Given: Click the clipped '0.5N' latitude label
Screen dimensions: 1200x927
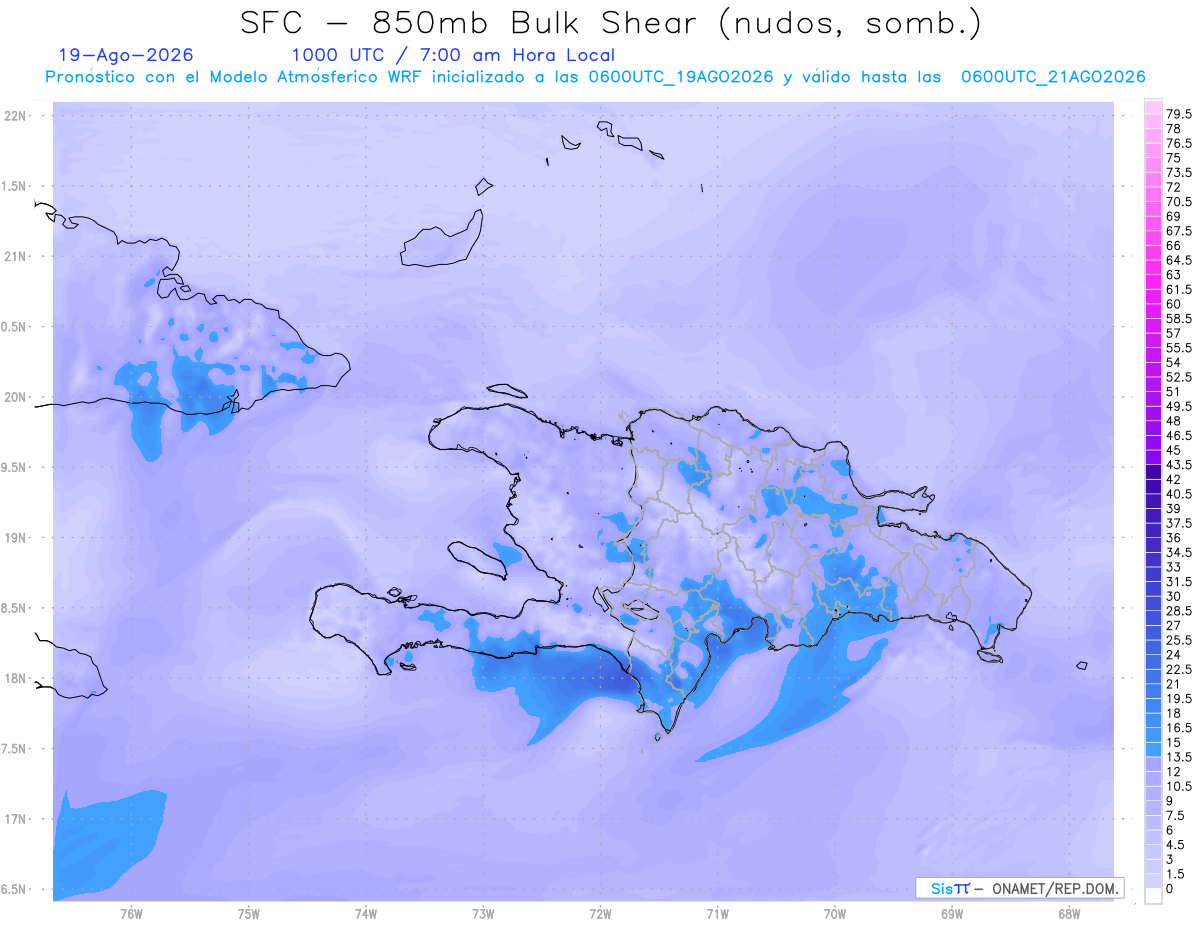Looking at the screenshot, I should [15, 327].
